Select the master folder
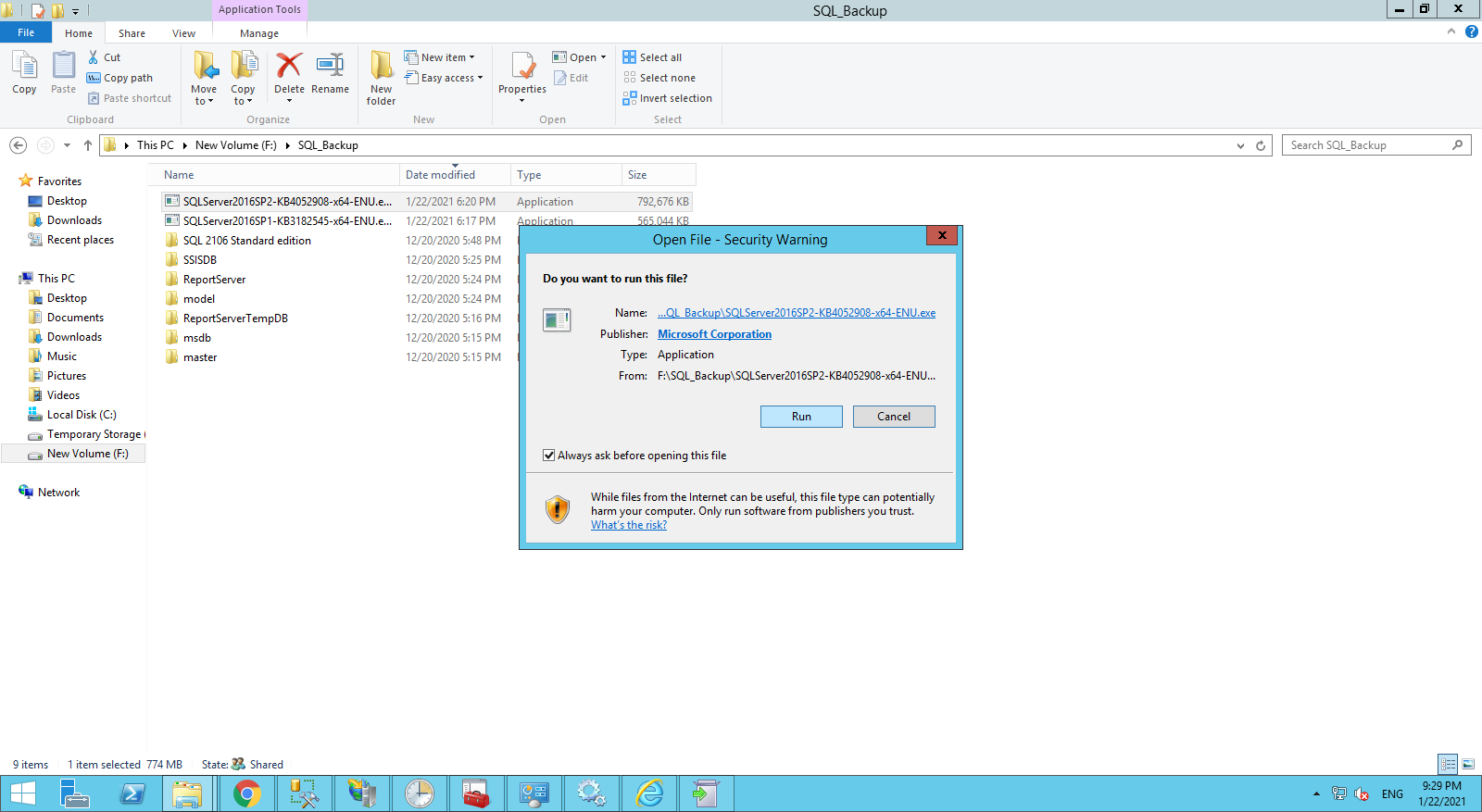The height and width of the screenshot is (812, 1482). pos(200,357)
